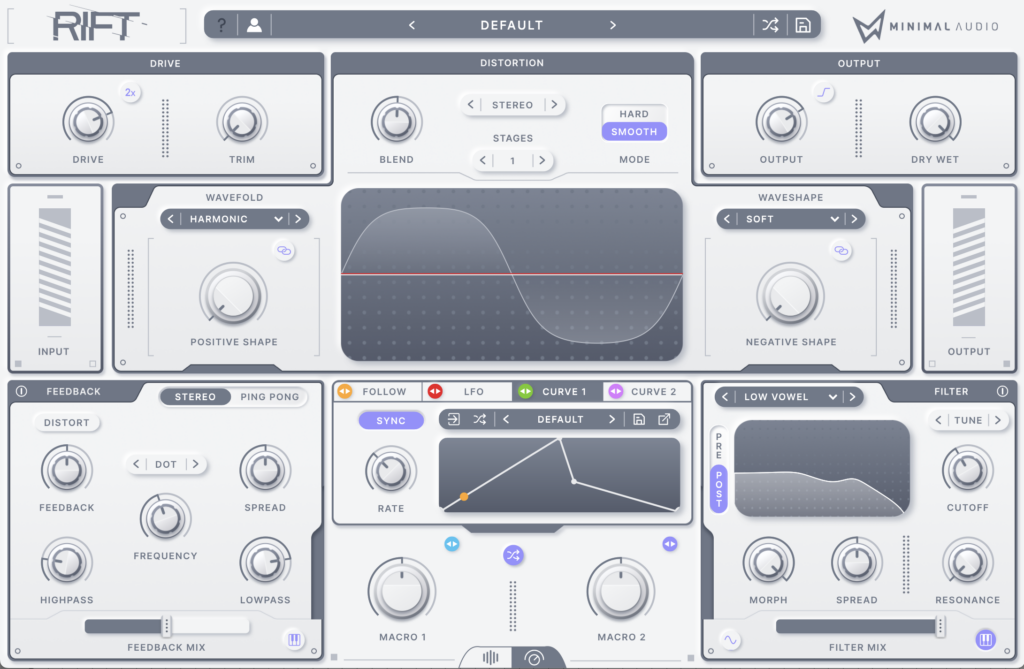Click the filter Cutoff knob
The width and height of the screenshot is (1024, 669).
pyautogui.click(x=968, y=470)
